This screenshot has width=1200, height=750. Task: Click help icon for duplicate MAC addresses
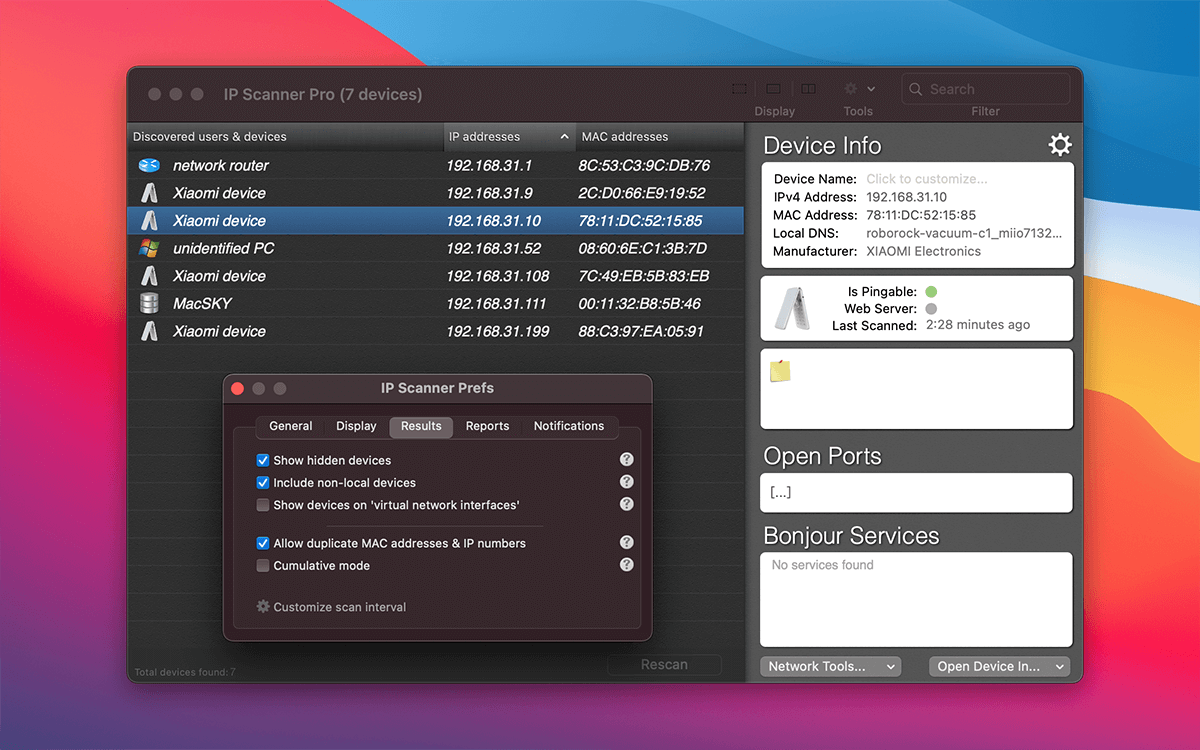[626, 542]
